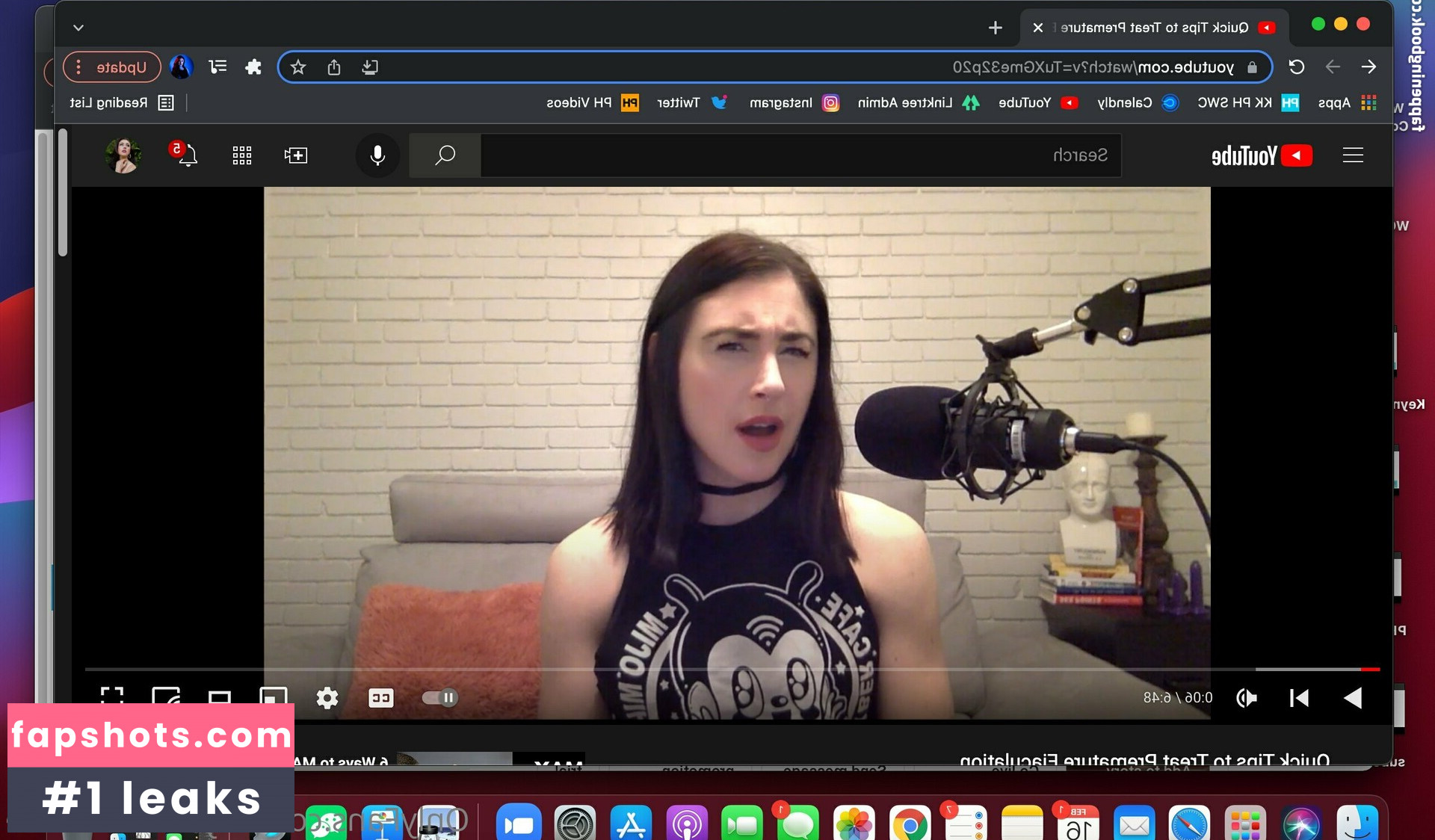The image size is (1435, 840).
Task: Open the YouTube account avatar menu
Action: (x=123, y=155)
